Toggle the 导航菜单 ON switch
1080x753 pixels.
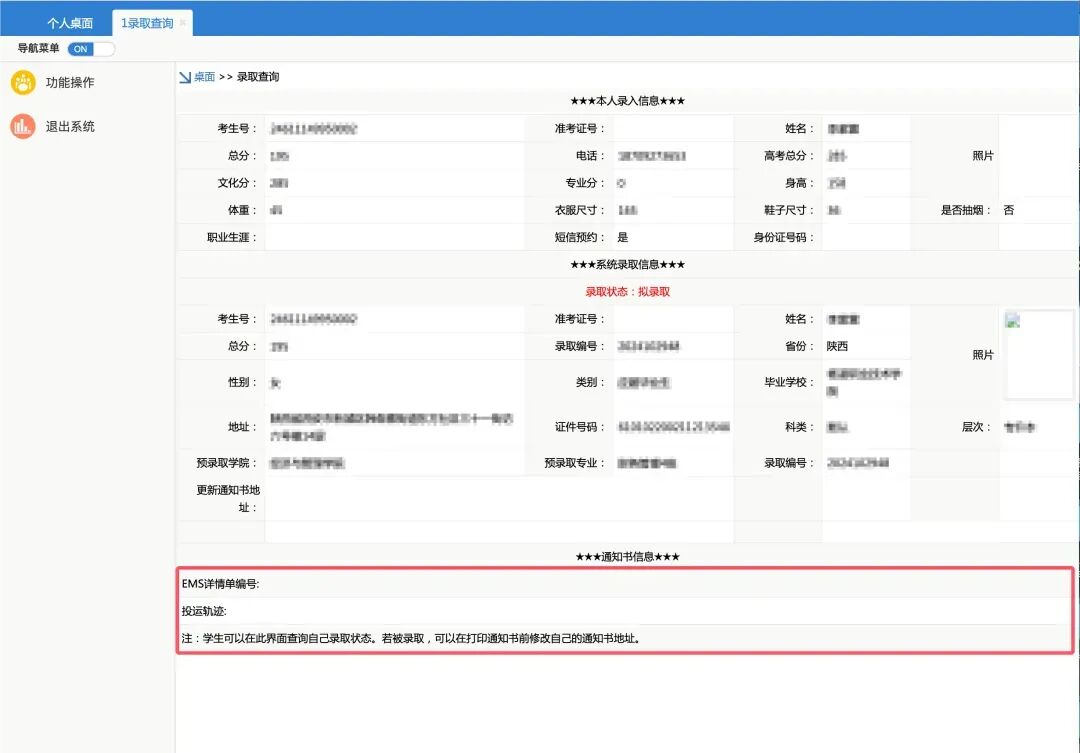pos(91,49)
